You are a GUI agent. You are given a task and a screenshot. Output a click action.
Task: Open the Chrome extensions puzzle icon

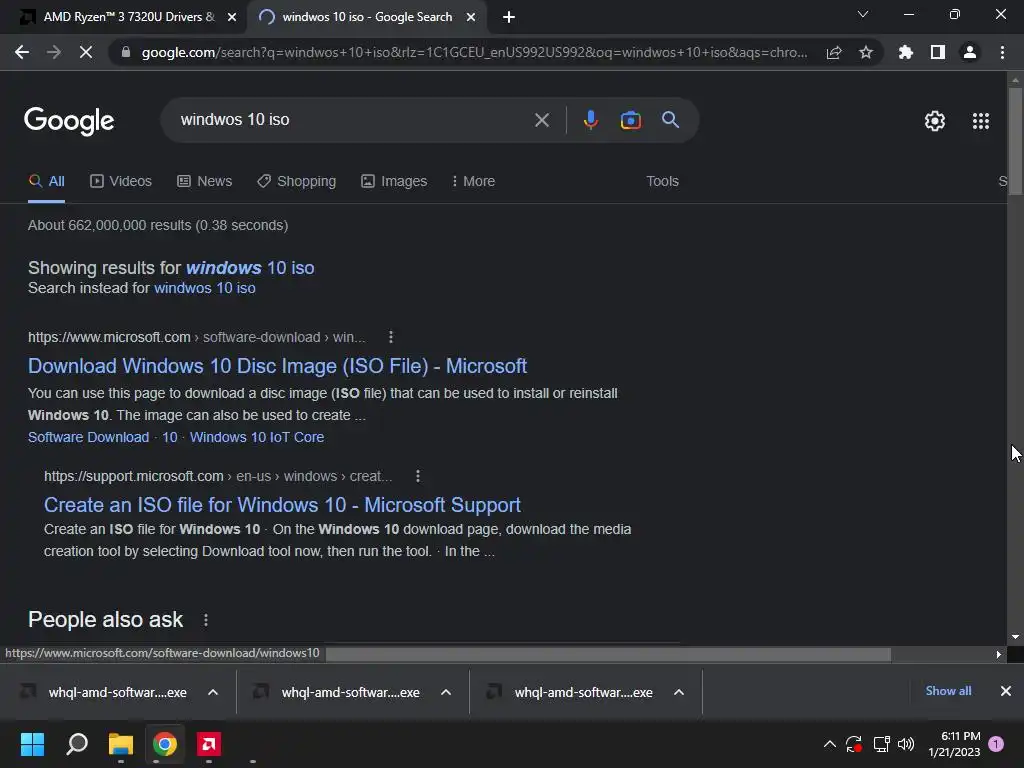pyautogui.click(x=905, y=52)
